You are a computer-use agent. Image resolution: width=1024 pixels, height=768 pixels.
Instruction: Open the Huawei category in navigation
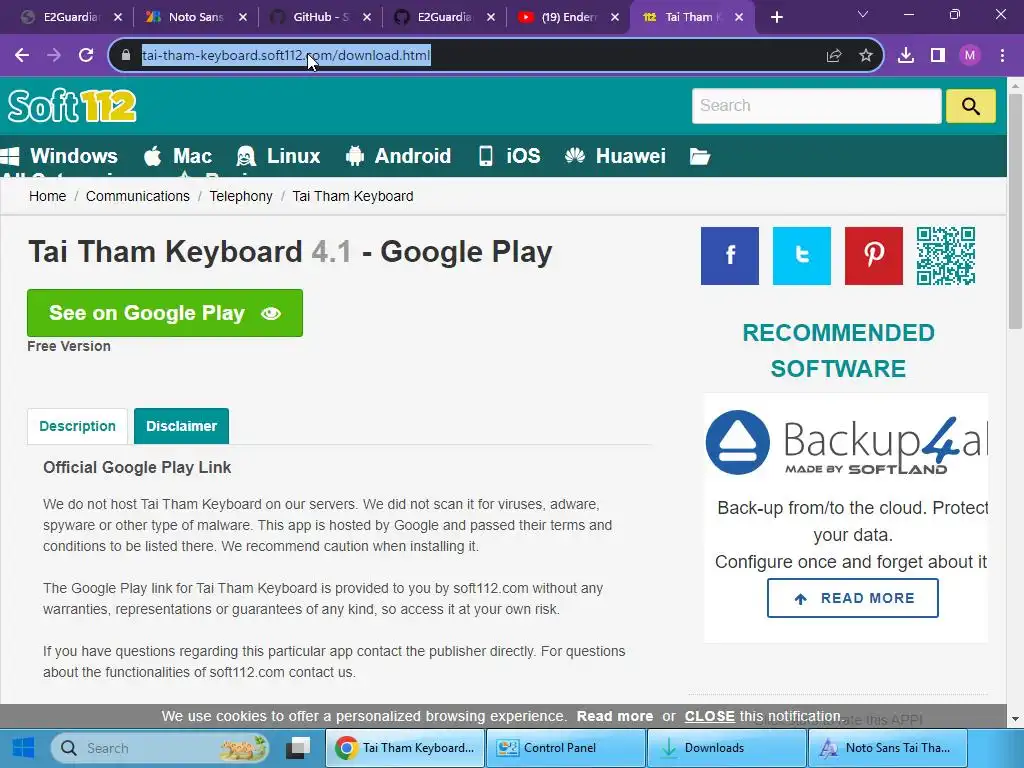click(615, 156)
